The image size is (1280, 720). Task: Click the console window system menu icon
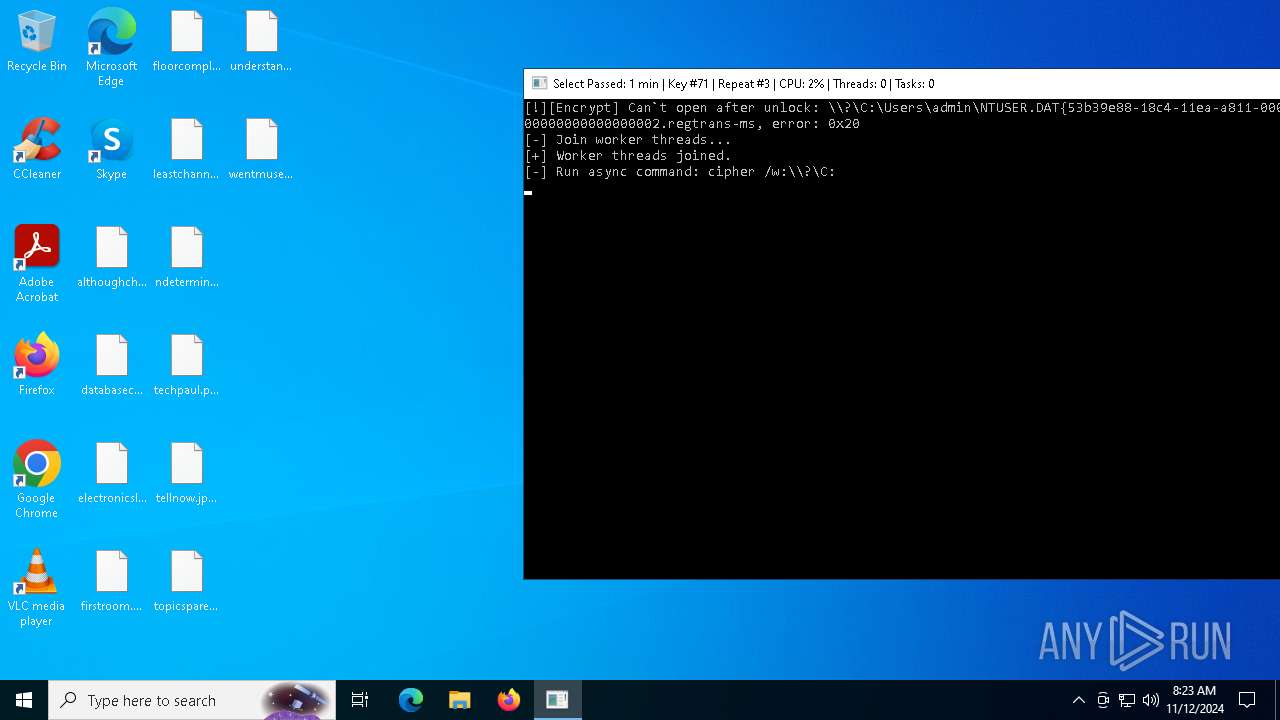tap(539, 84)
